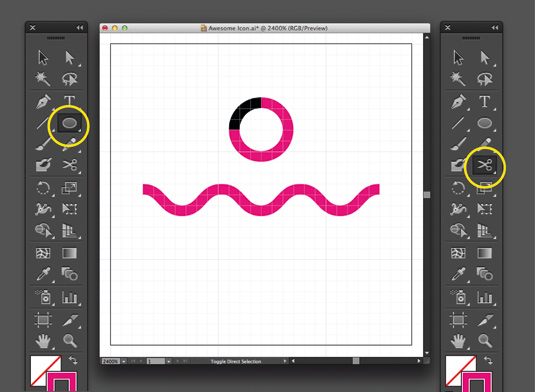
Task: Collapse the left tools panel with double arrows
Action: (80, 28)
